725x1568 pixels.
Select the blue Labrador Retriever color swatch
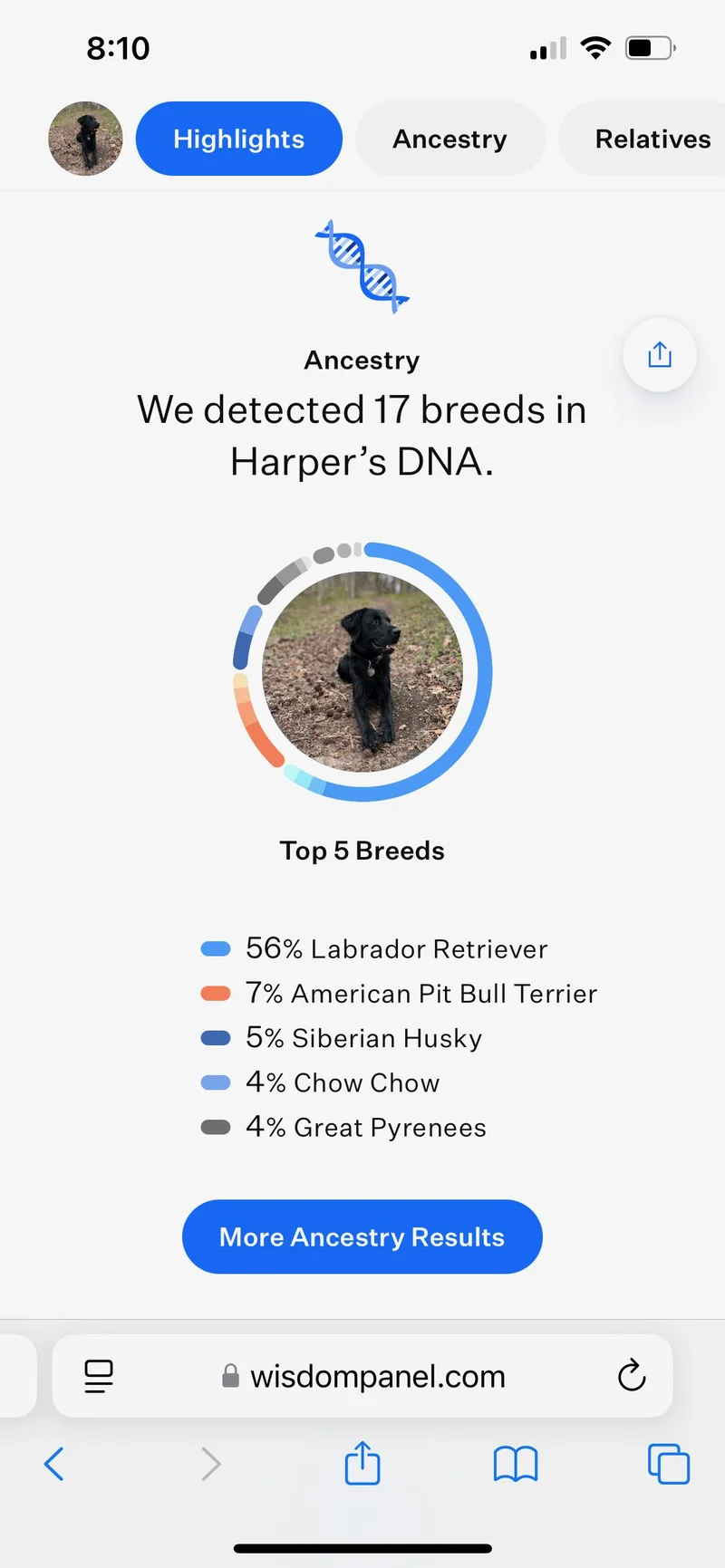216,948
